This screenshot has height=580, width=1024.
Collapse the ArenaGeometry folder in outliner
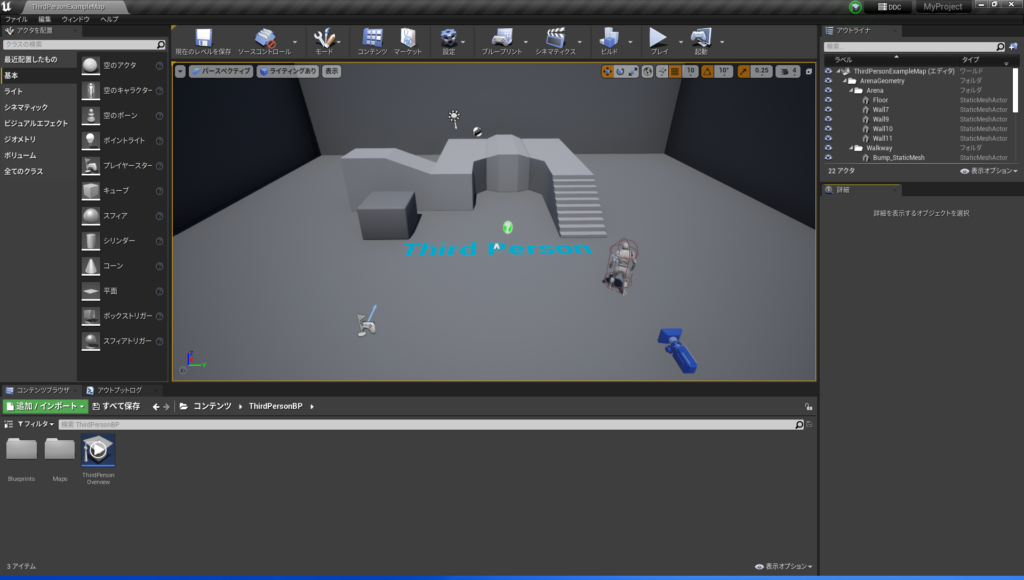point(845,81)
